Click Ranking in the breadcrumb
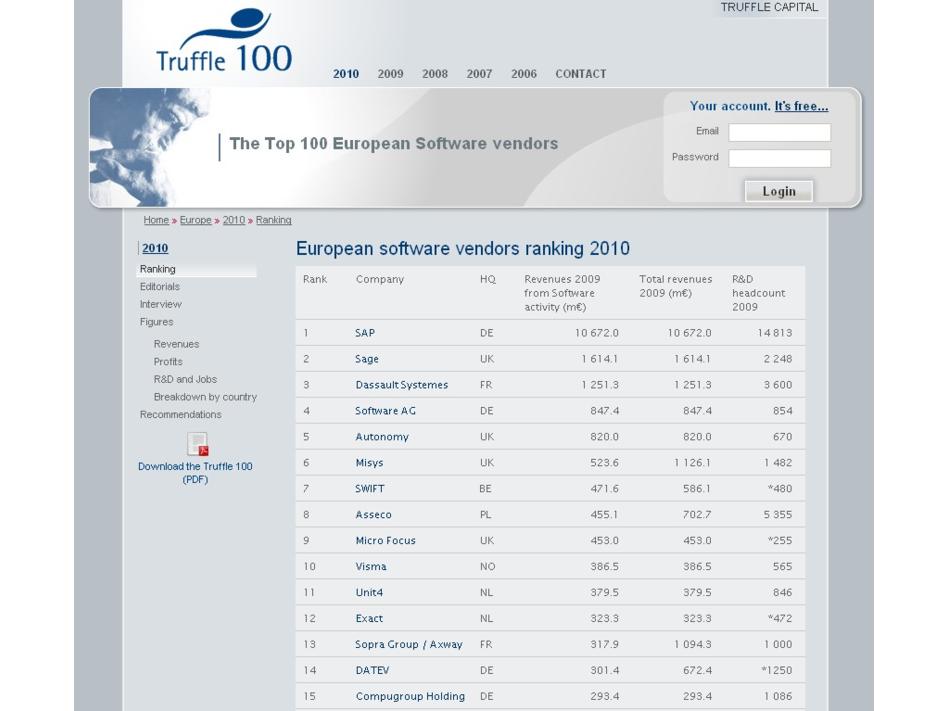This screenshot has height=711, width=948. (x=273, y=220)
